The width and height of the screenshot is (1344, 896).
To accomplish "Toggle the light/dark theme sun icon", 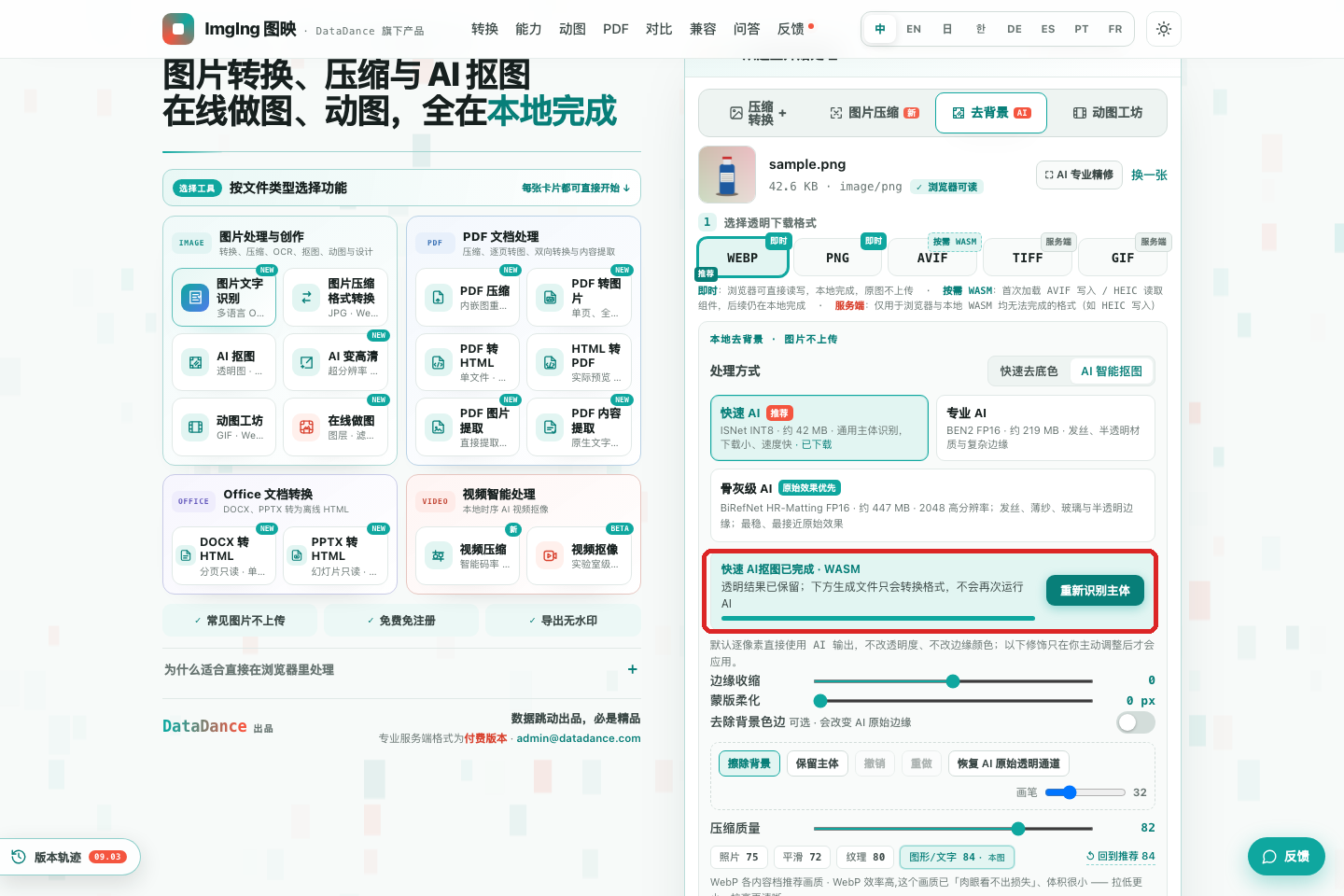I will click(1164, 29).
